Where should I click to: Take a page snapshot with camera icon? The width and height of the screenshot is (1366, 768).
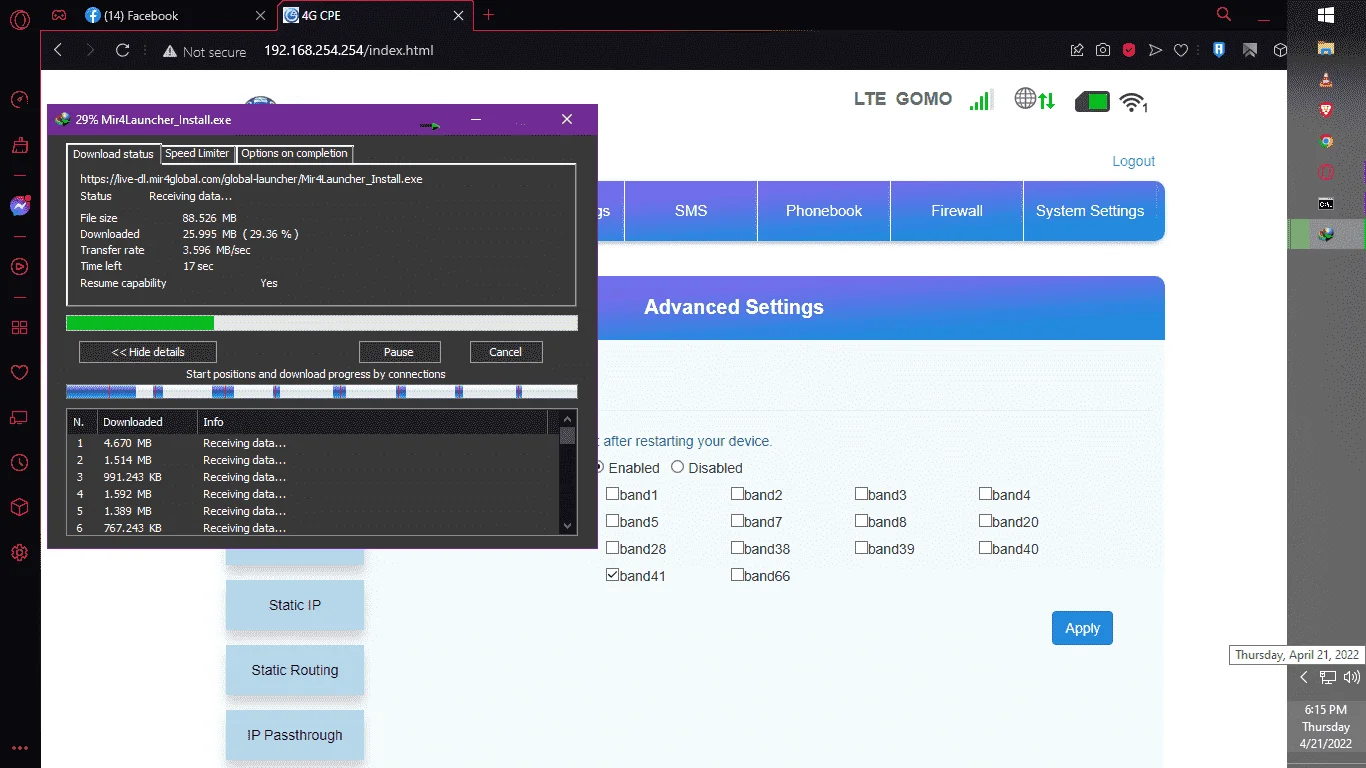click(1102, 50)
